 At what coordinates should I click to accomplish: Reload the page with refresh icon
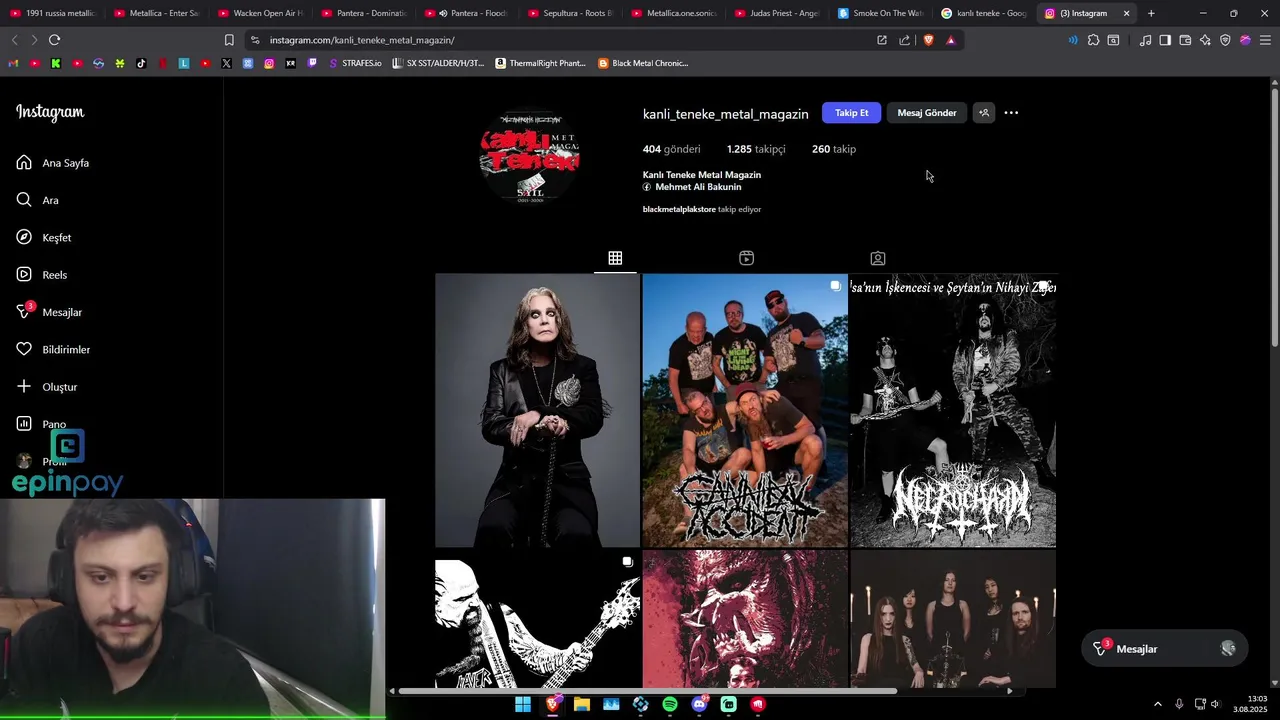click(x=54, y=40)
